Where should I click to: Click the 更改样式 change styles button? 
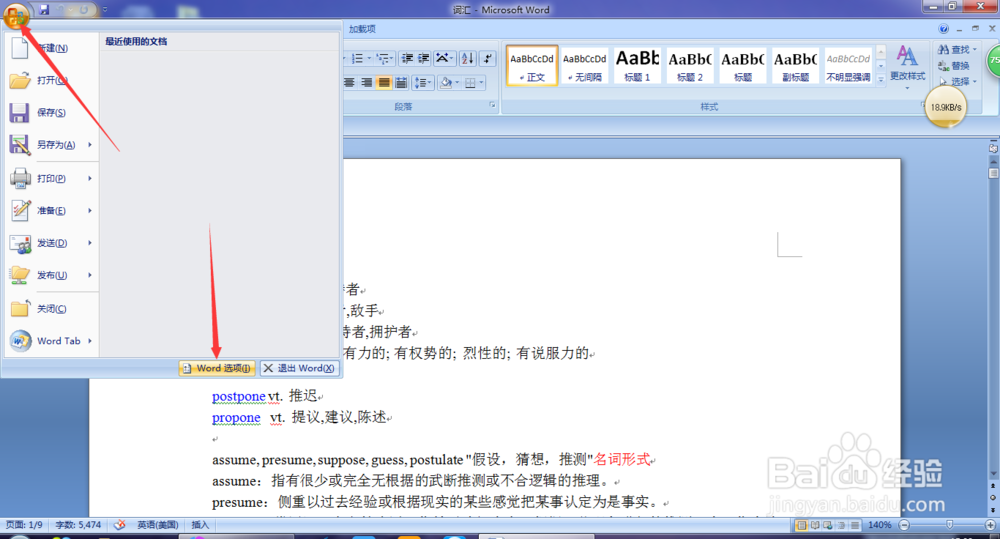(907, 65)
